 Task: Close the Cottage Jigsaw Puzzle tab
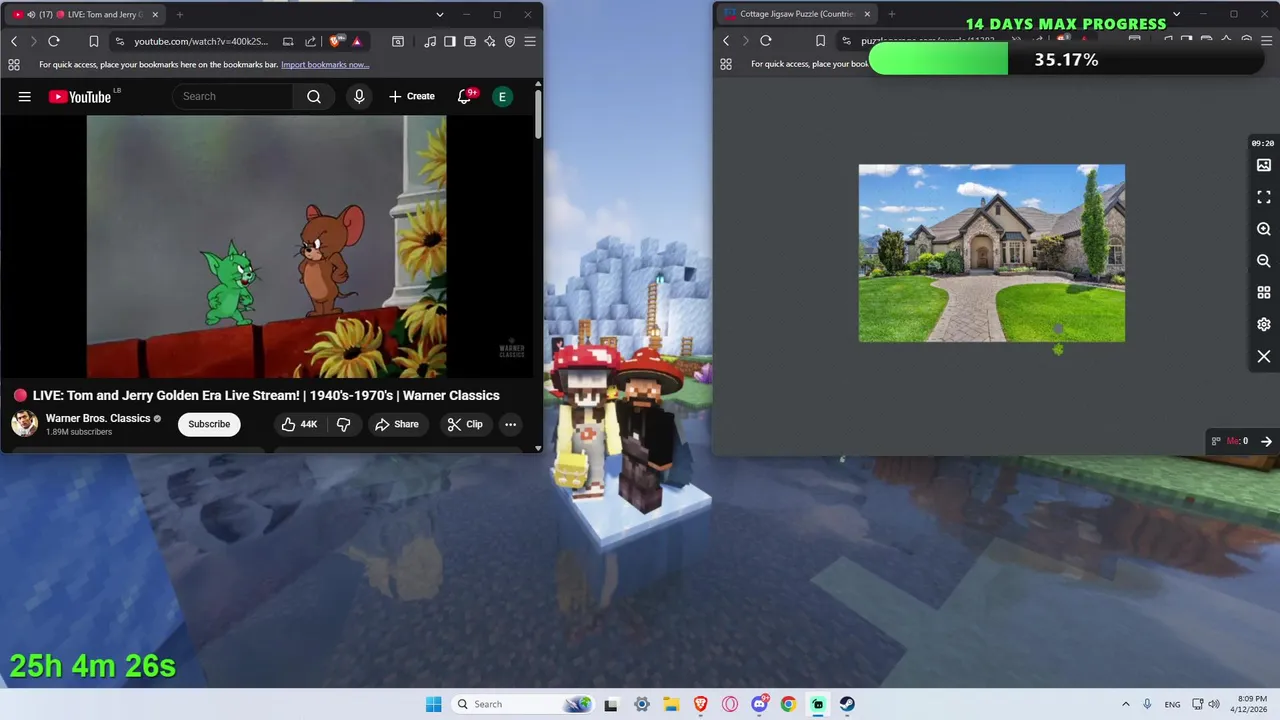(x=867, y=14)
